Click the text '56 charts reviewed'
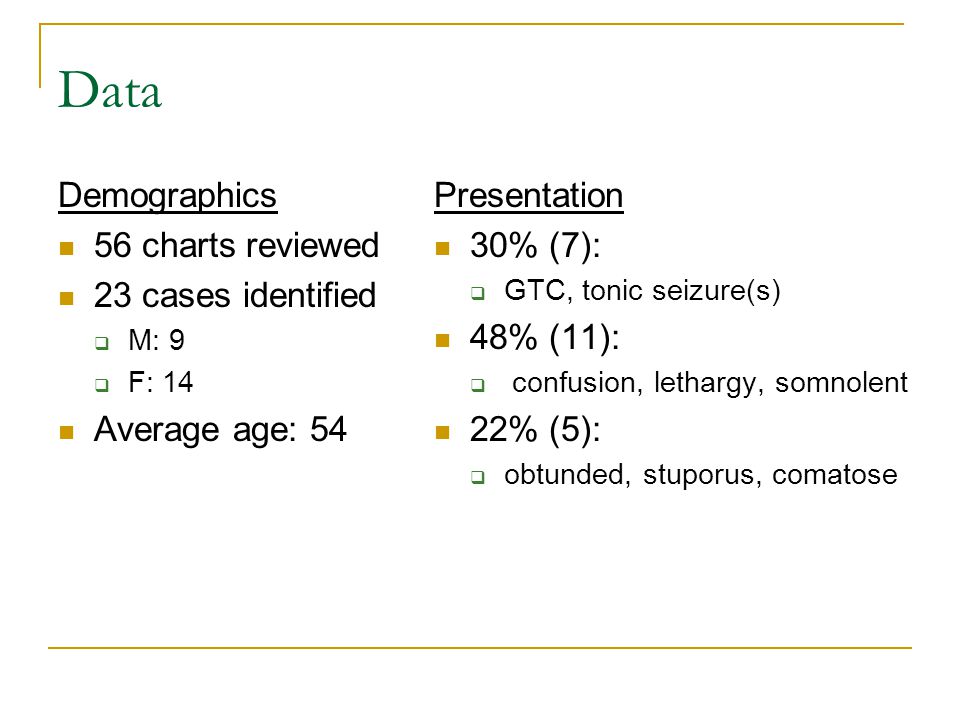The width and height of the screenshot is (960, 720). pyautogui.click(x=236, y=246)
